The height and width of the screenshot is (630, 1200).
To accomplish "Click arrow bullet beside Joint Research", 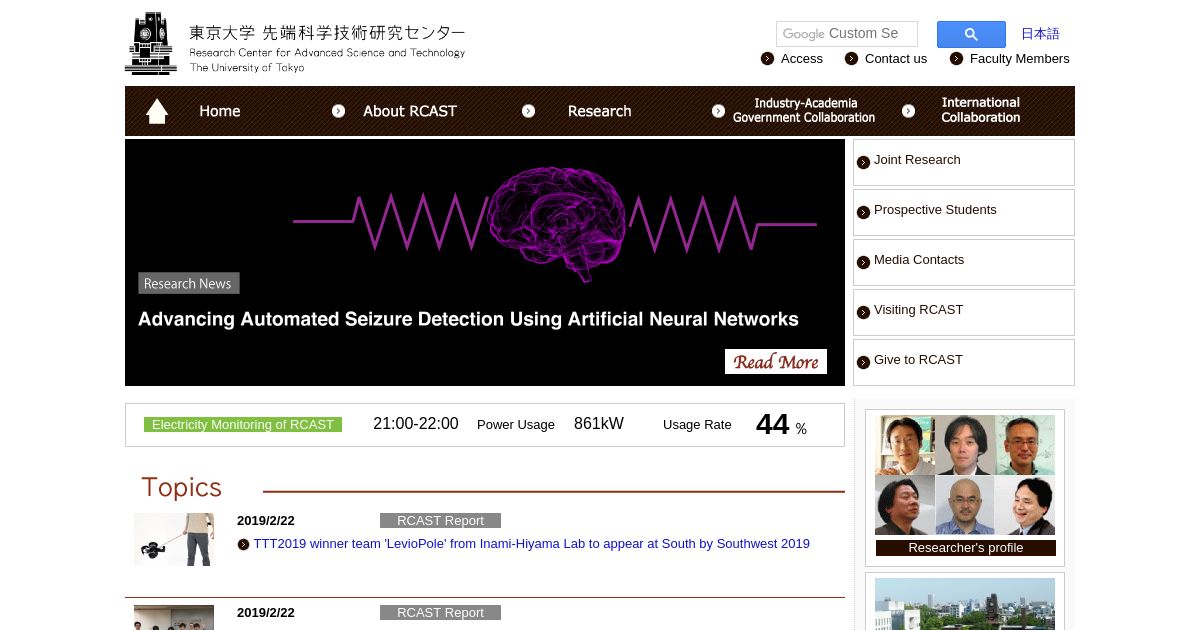I will click(x=864, y=162).
